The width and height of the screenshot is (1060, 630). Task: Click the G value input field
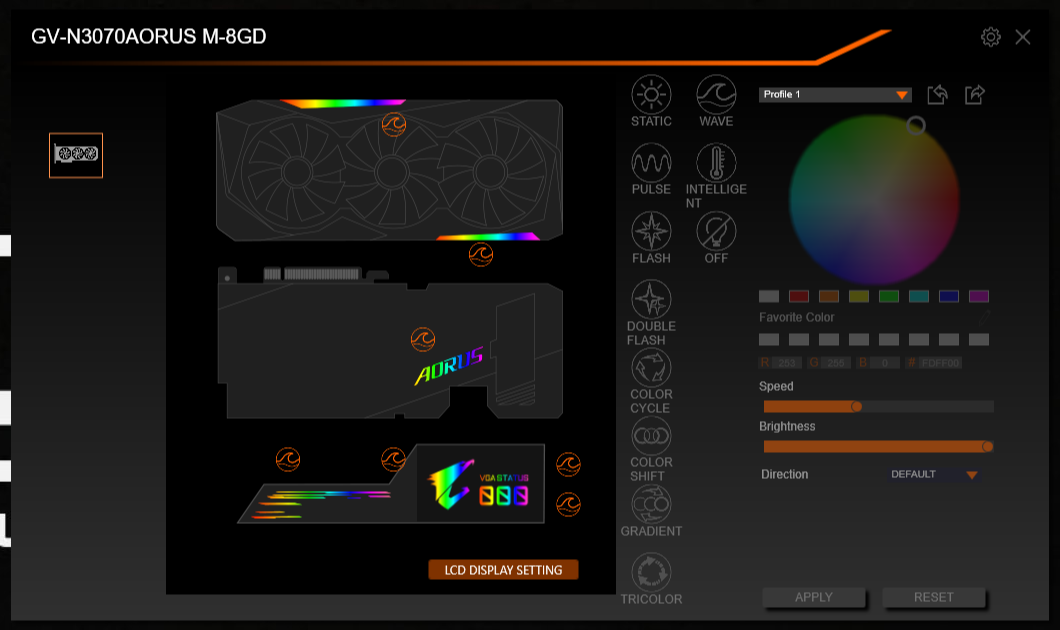(836, 363)
